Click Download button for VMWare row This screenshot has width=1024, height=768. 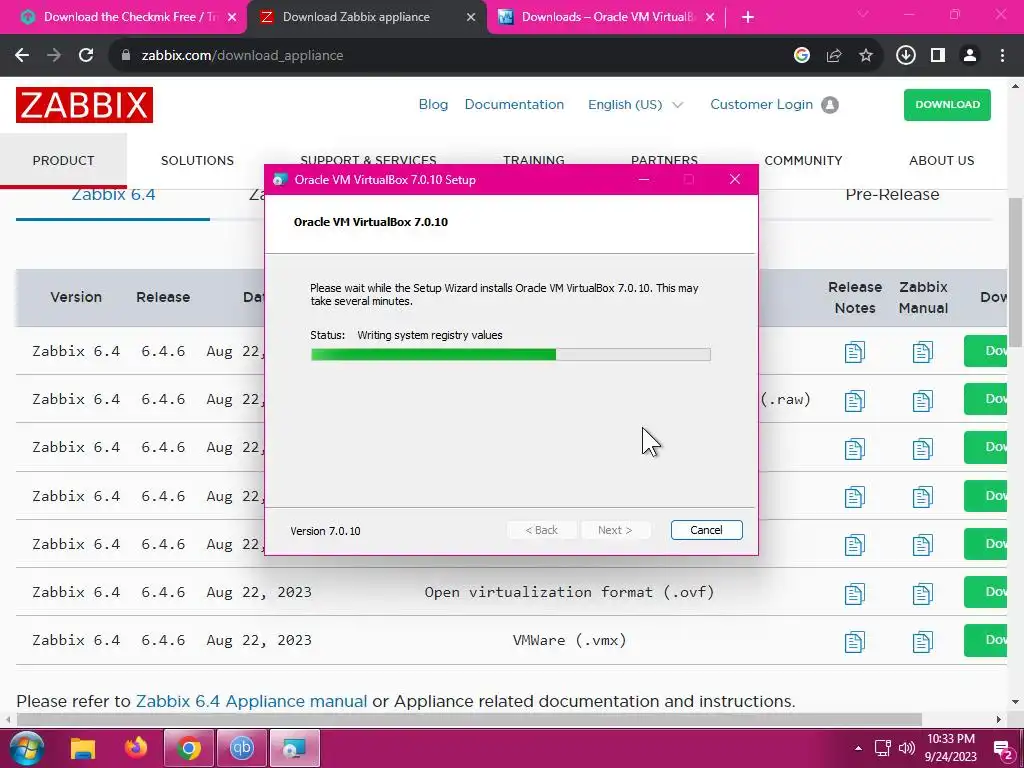point(985,640)
